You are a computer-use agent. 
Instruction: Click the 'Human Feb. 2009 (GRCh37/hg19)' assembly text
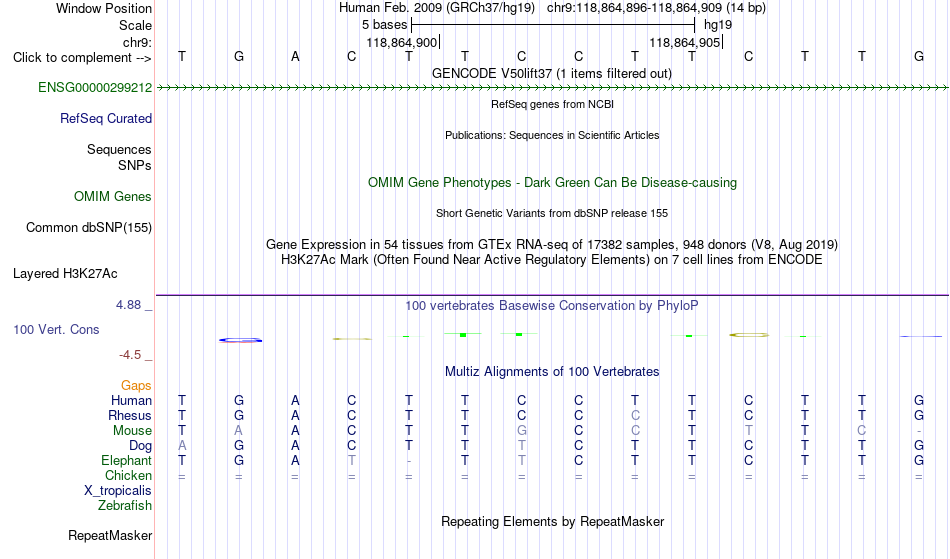coord(437,8)
